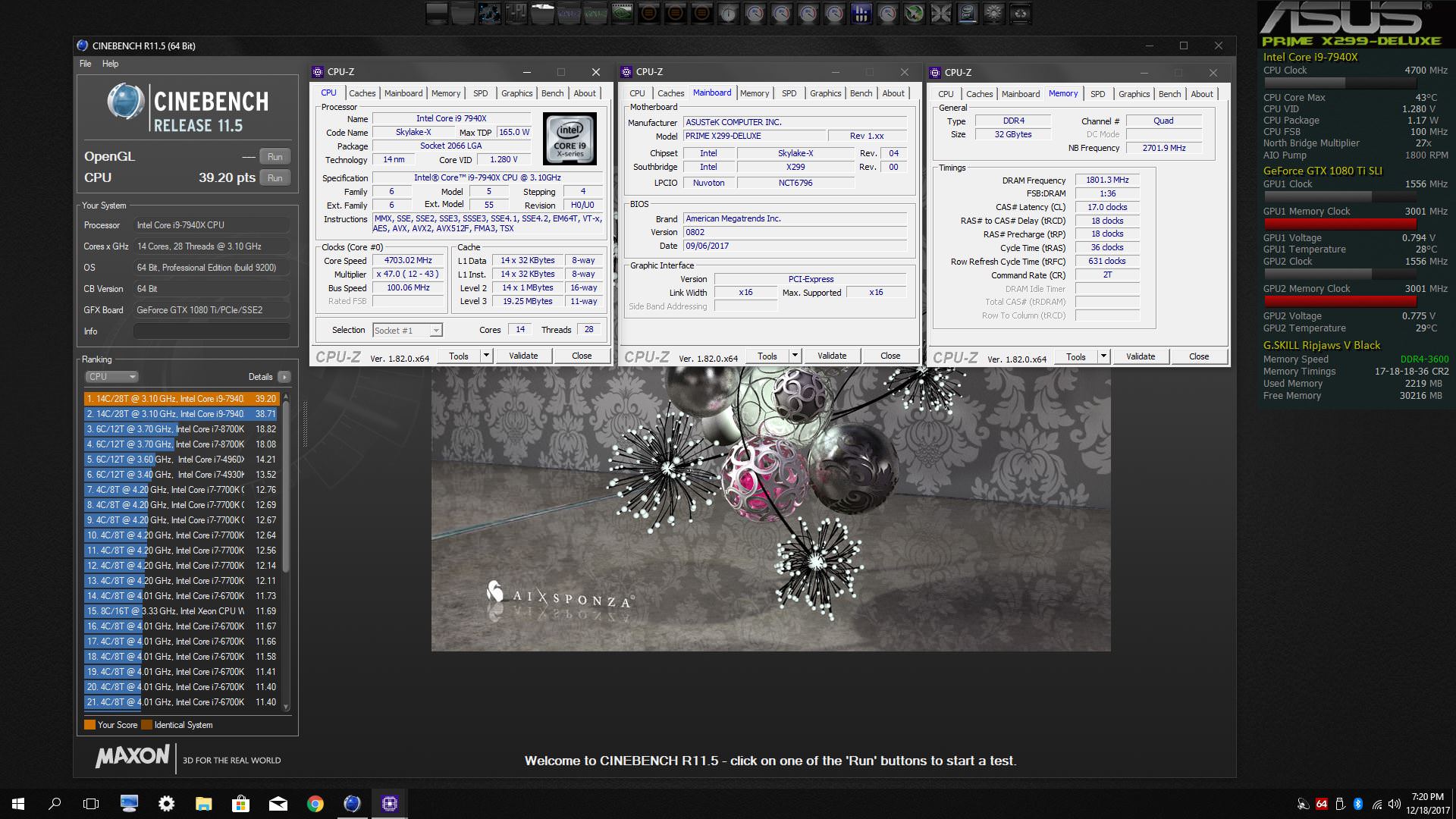Open Microsoft Store from the taskbar

(x=240, y=804)
